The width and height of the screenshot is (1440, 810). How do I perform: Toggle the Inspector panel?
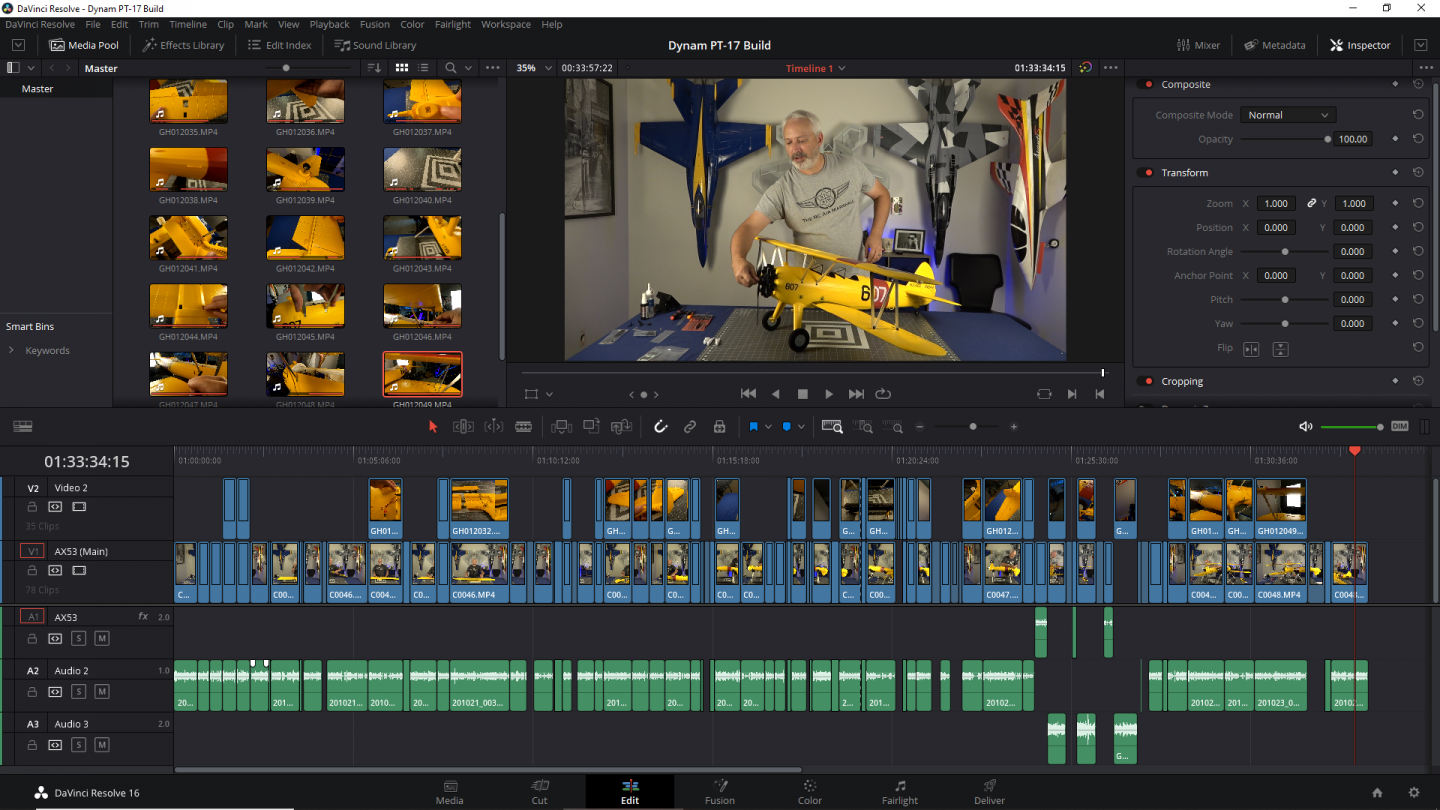1360,45
